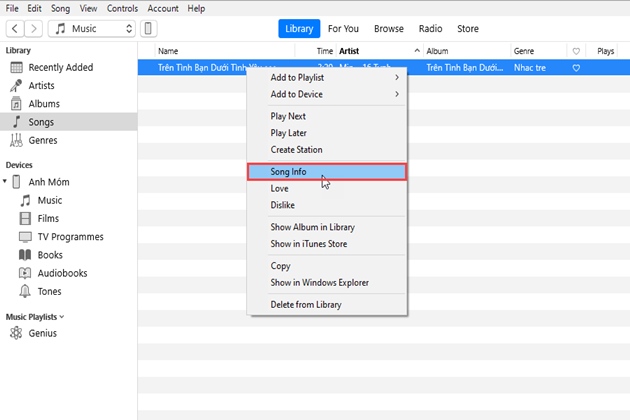Sort songs by the Artist column header

point(350,50)
